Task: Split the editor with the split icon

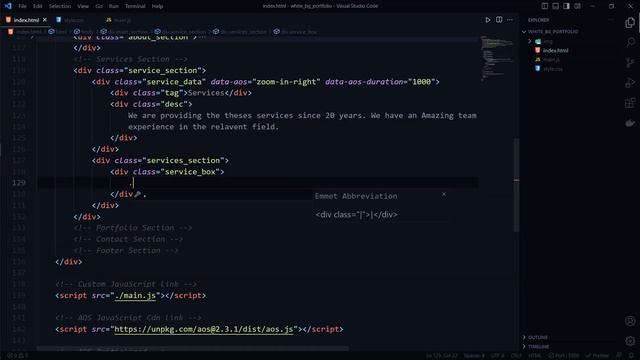Action: pyautogui.click(x=499, y=20)
